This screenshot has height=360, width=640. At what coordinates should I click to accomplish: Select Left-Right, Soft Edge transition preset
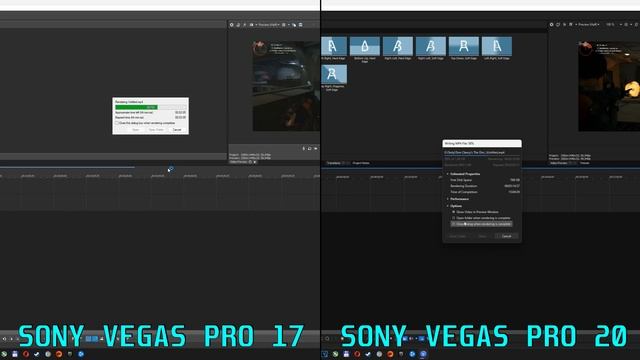click(x=497, y=47)
